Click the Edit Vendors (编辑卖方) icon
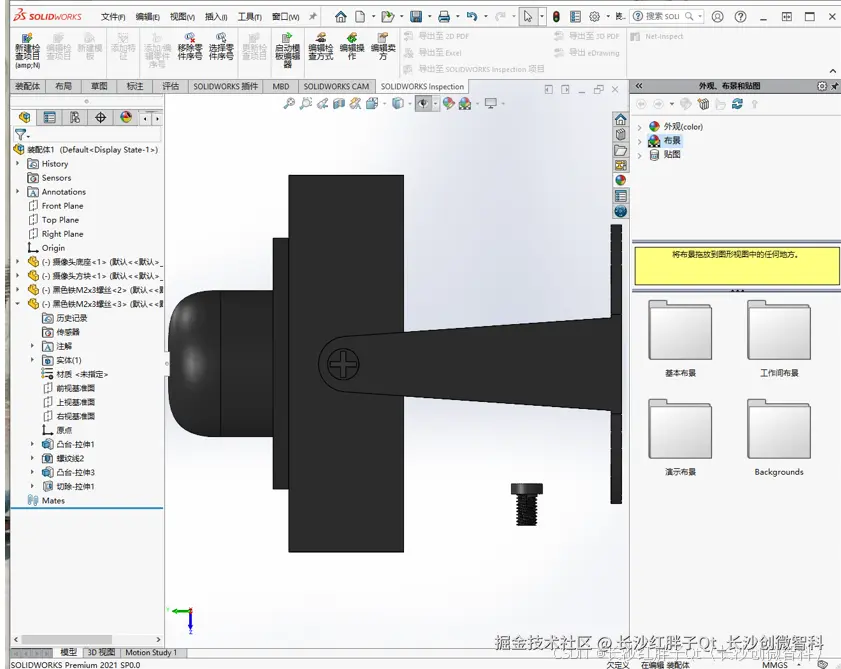The width and height of the screenshot is (841, 669). [x=383, y=46]
